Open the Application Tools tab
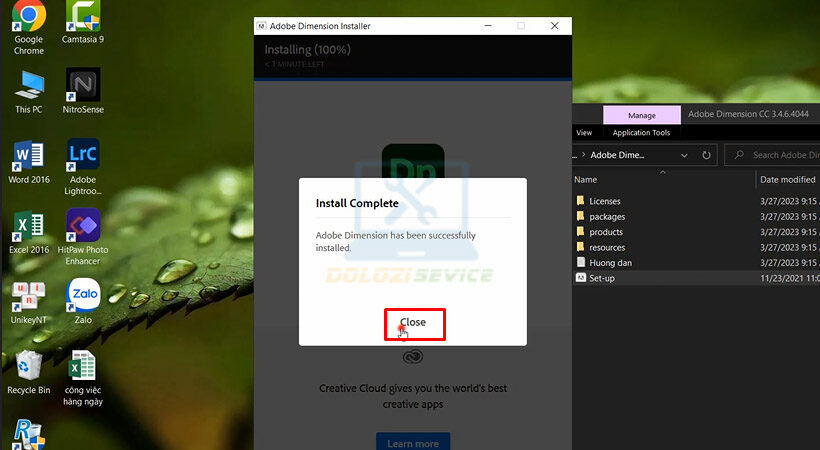 (x=641, y=133)
